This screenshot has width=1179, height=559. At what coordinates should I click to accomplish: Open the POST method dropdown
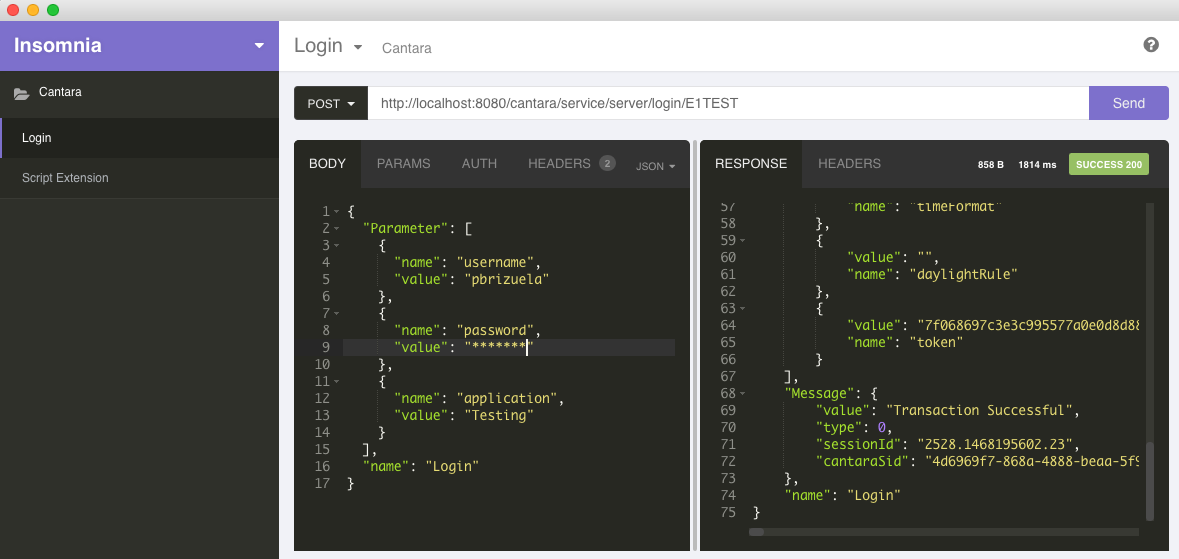click(x=330, y=103)
